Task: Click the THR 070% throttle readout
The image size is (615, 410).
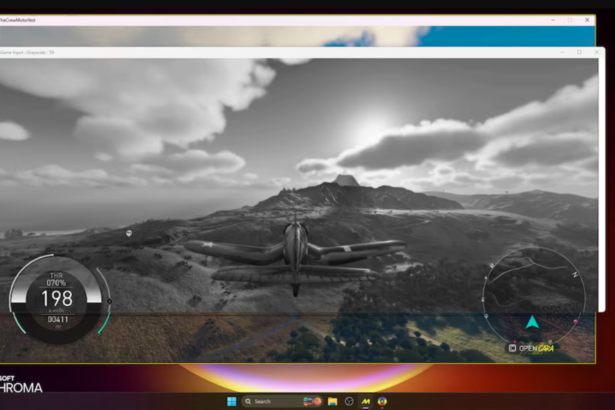Action: 56,279
